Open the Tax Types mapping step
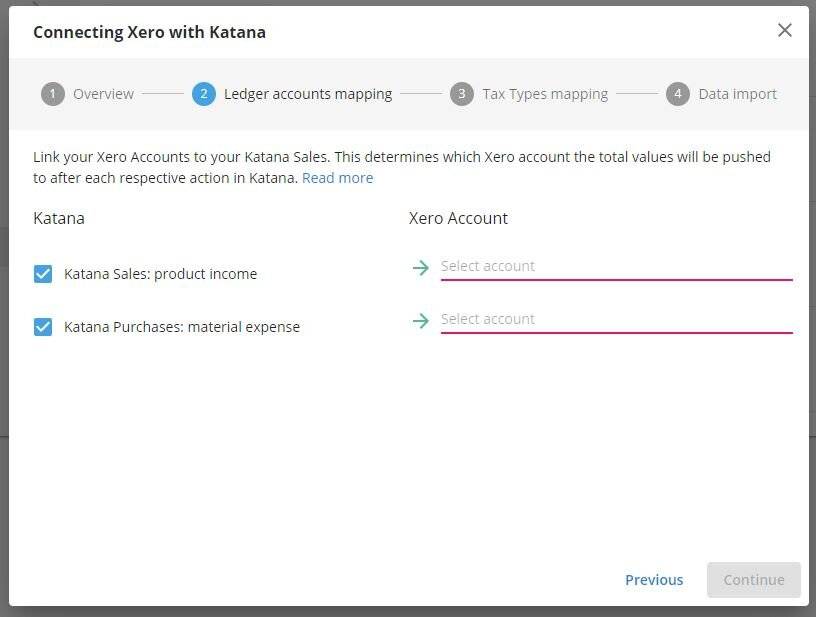The height and width of the screenshot is (617, 816). click(x=529, y=94)
